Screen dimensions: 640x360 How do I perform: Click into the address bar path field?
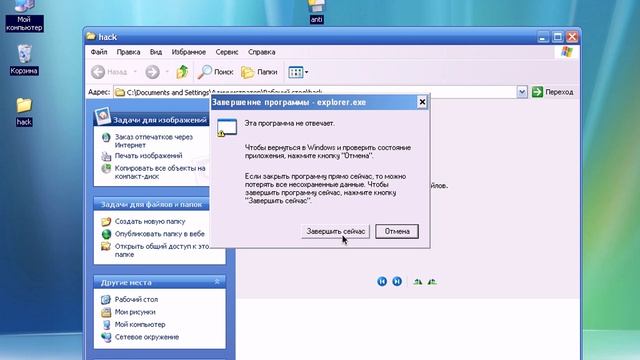click(316, 92)
